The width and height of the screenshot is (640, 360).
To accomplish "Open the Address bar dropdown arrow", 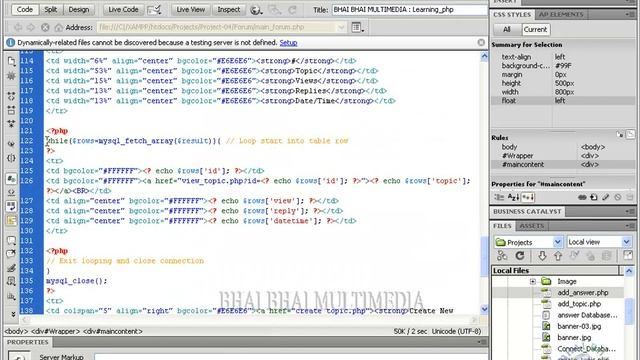I will click(341, 27).
